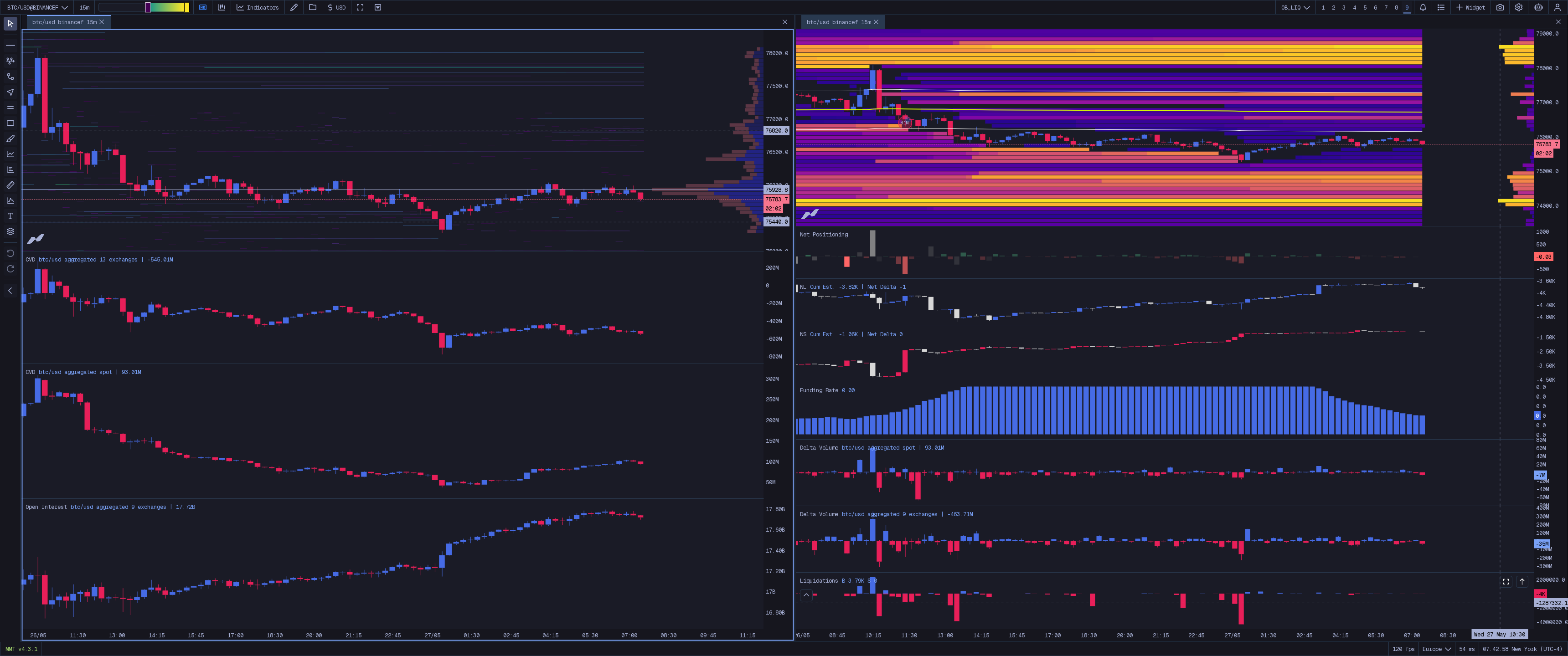This screenshot has width=1568, height=656.
Task: Open the dropdown box icon in chart toolbar
Action: coord(378,7)
